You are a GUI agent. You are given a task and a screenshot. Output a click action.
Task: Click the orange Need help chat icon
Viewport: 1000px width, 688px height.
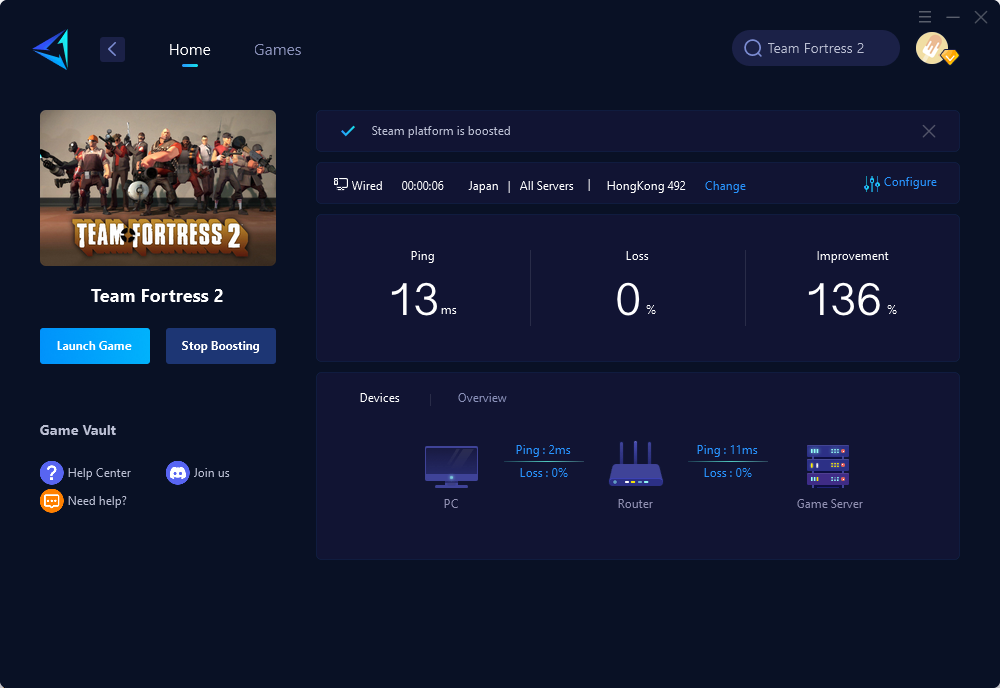(51, 501)
